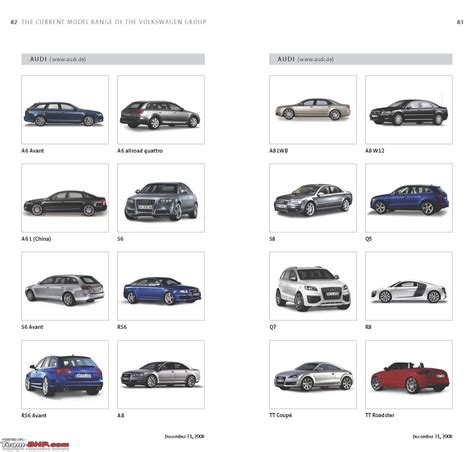
Task: Click the S6 Avant silver wagon image
Action: coord(65,286)
